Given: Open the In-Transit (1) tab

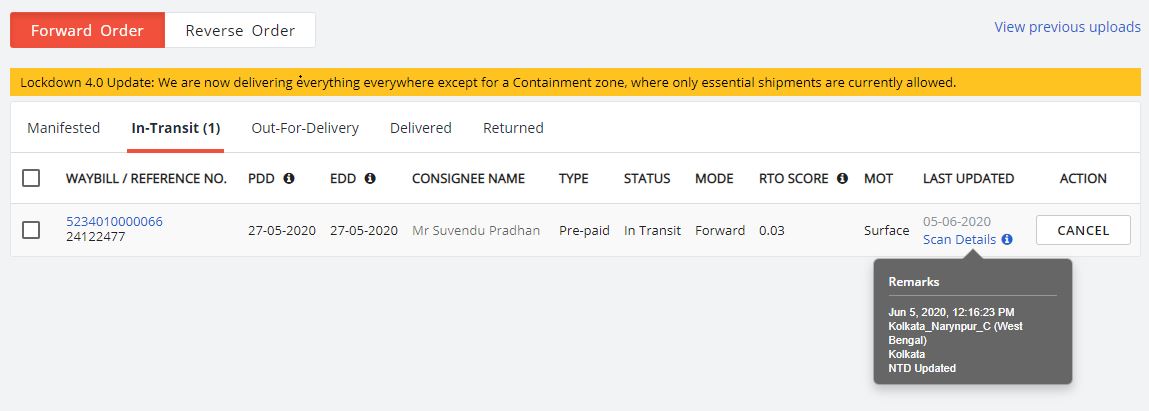Looking at the screenshot, I should 176,128.
